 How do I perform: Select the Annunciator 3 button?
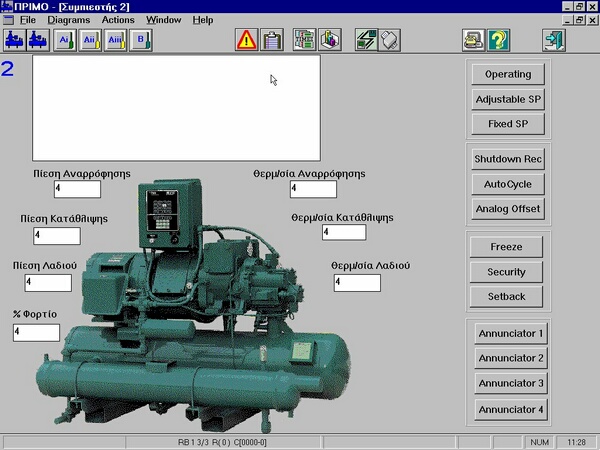511,384
